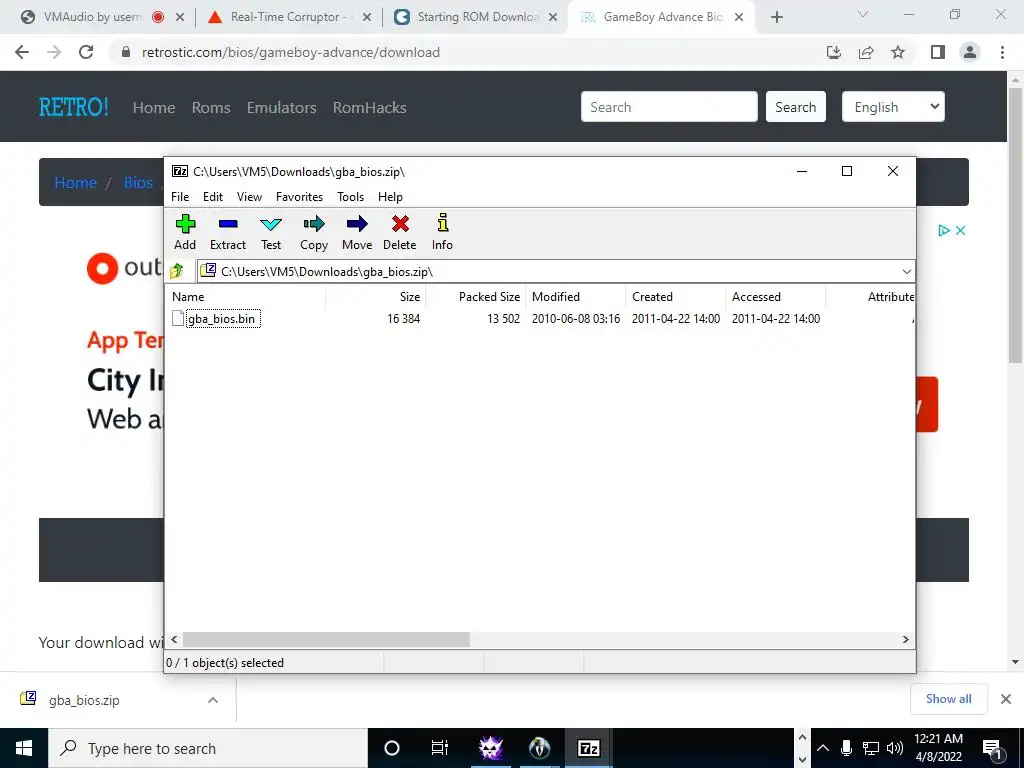The image size is (1024, 768).
Task: Click the Delete red X icon
Action: tap(400, 232)
